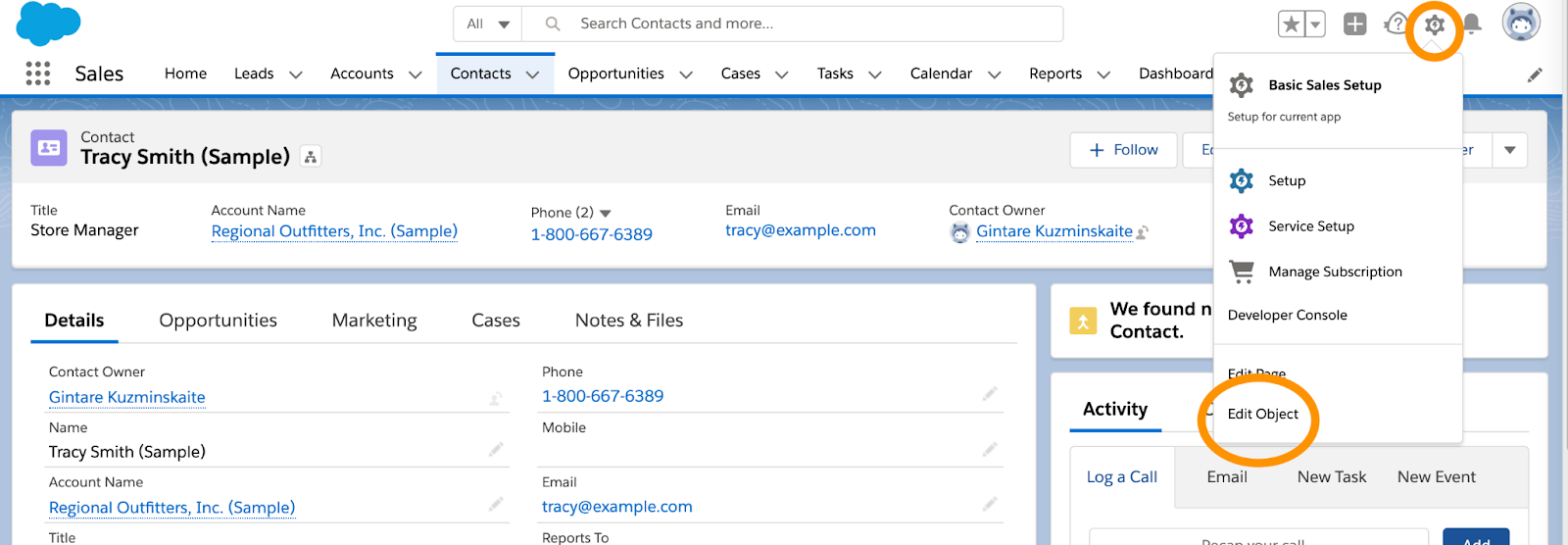Open more record actions dropdown arrow

(1510, 150)
